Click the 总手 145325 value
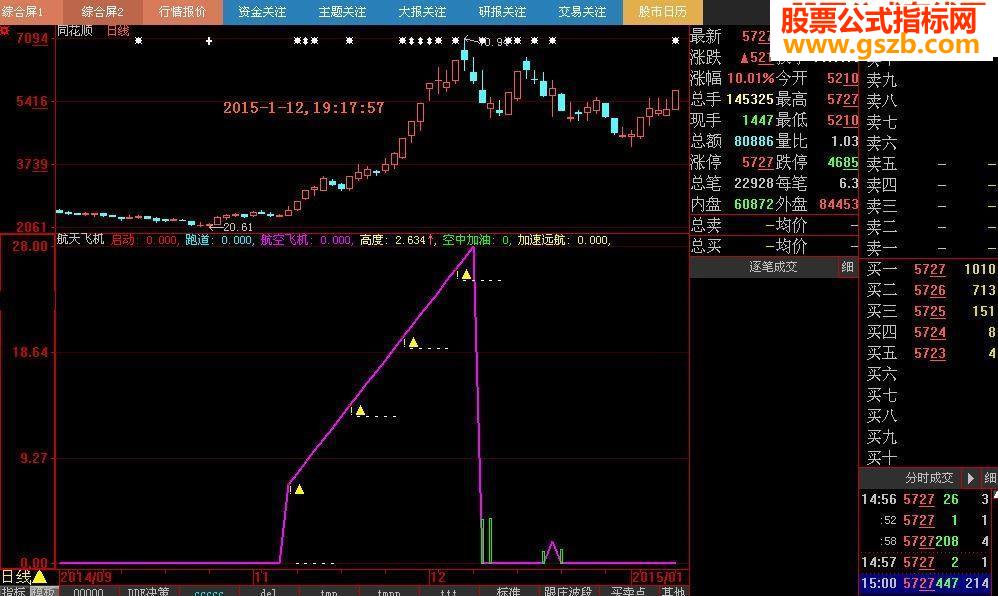The image size is (998, 596). (x=750, y=99)
